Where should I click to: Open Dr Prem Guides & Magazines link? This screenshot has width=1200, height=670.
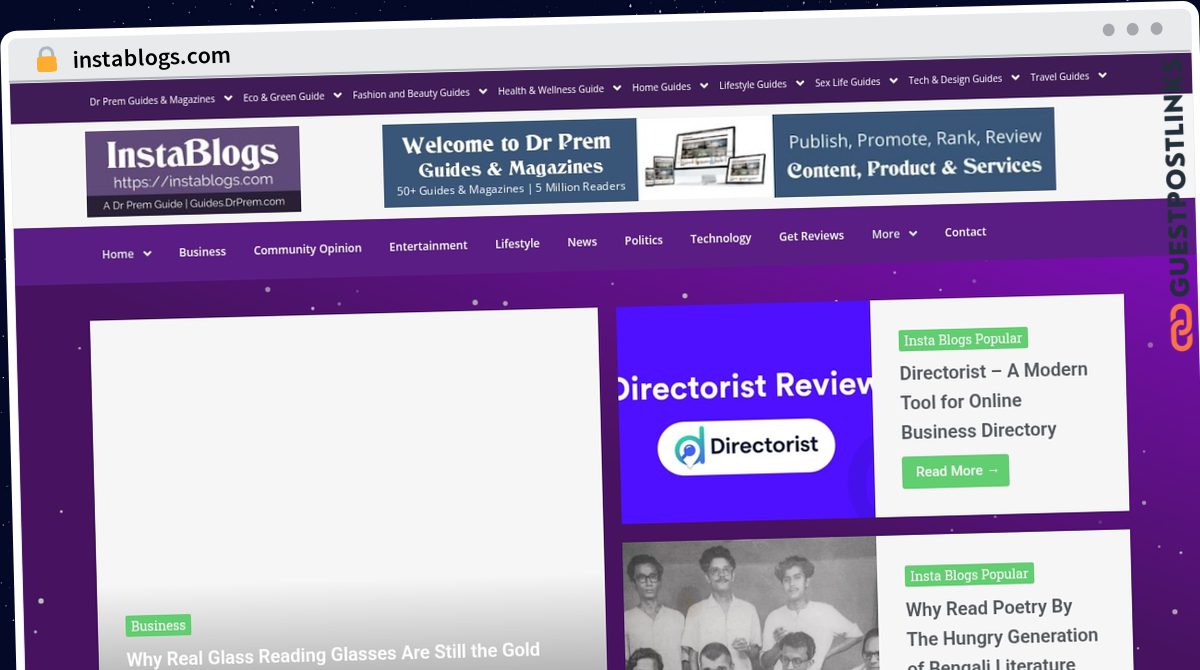[152, 100]
